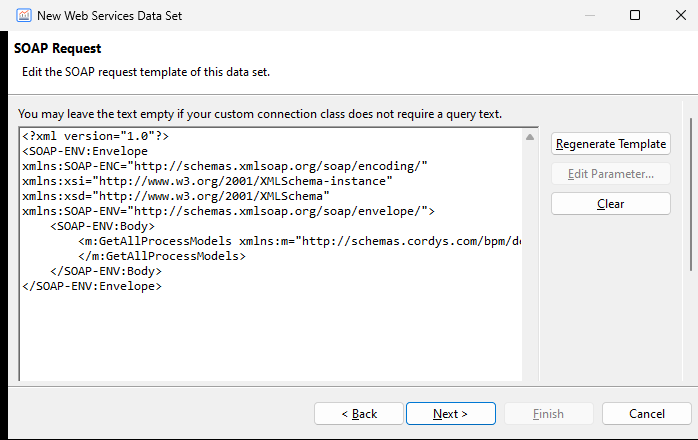
Task: Click the '</SOAP-ENV:Body>' closing tag
Action: coord(106,271)
